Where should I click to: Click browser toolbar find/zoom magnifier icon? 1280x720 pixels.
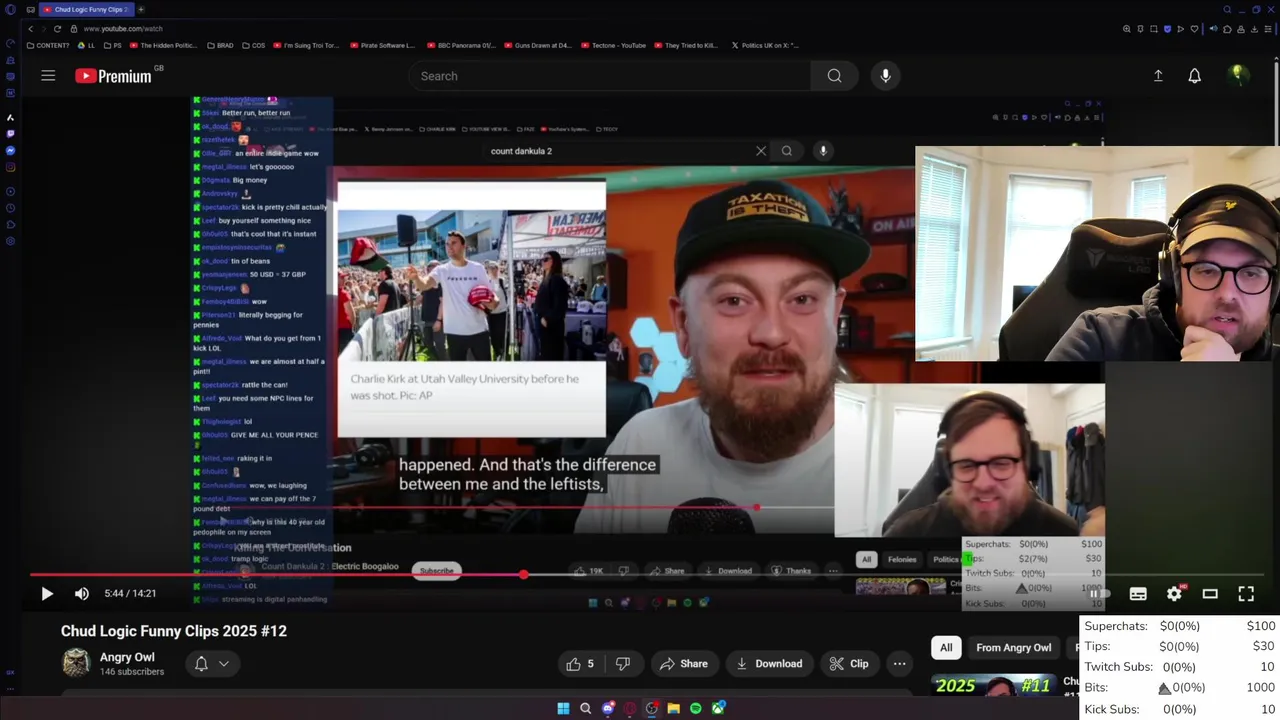click(1127, 29)
